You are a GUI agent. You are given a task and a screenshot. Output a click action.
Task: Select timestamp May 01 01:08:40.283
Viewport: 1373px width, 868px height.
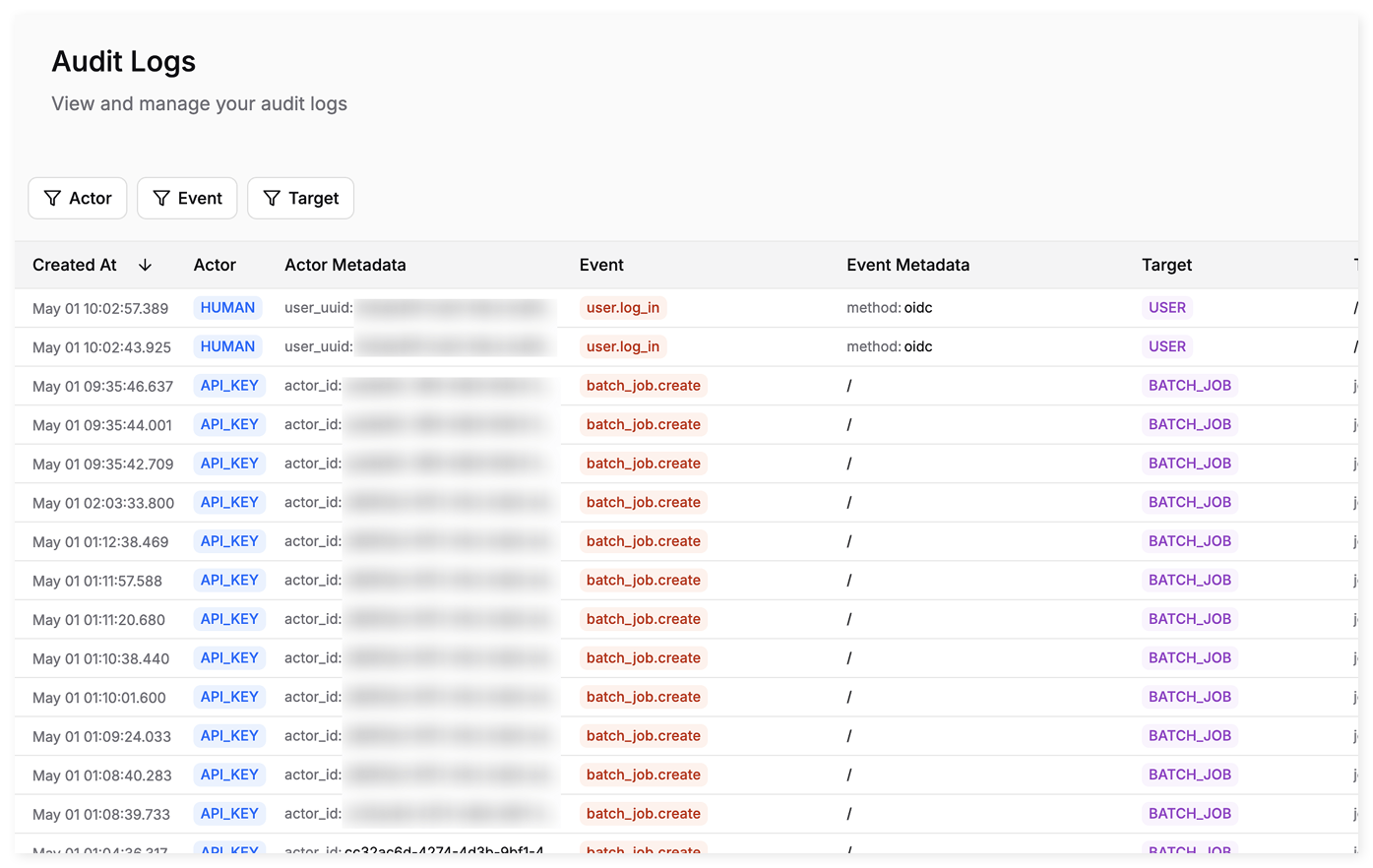pyautogui.click(x=102, y=775)
